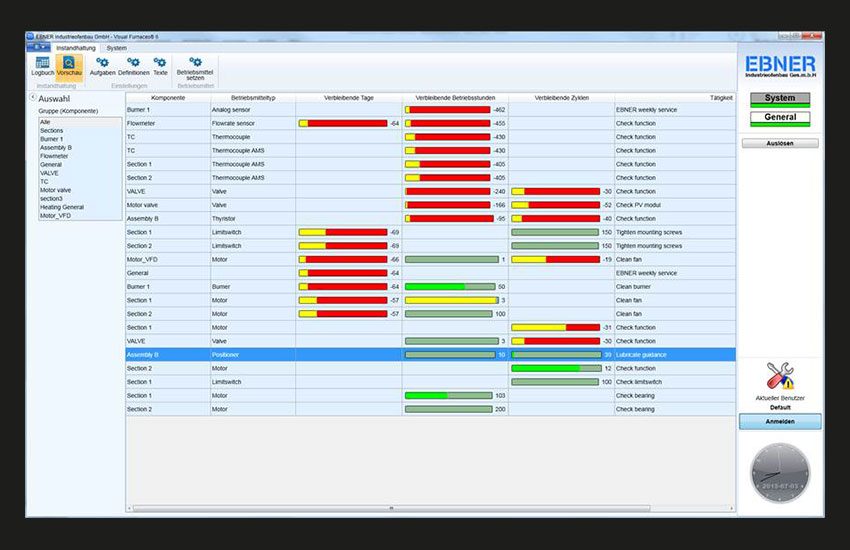The image size is (850, 550).
Task: Select the 'Analog sensor' cell
Action: [253, 110]
